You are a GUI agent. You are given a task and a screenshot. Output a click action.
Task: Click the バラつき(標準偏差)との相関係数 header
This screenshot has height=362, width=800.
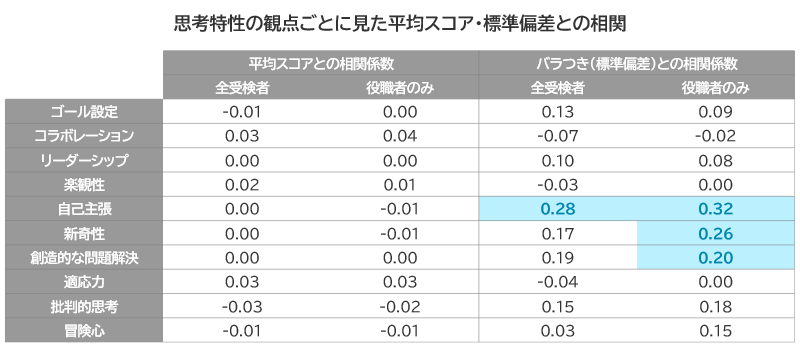[x=637, y=64]
